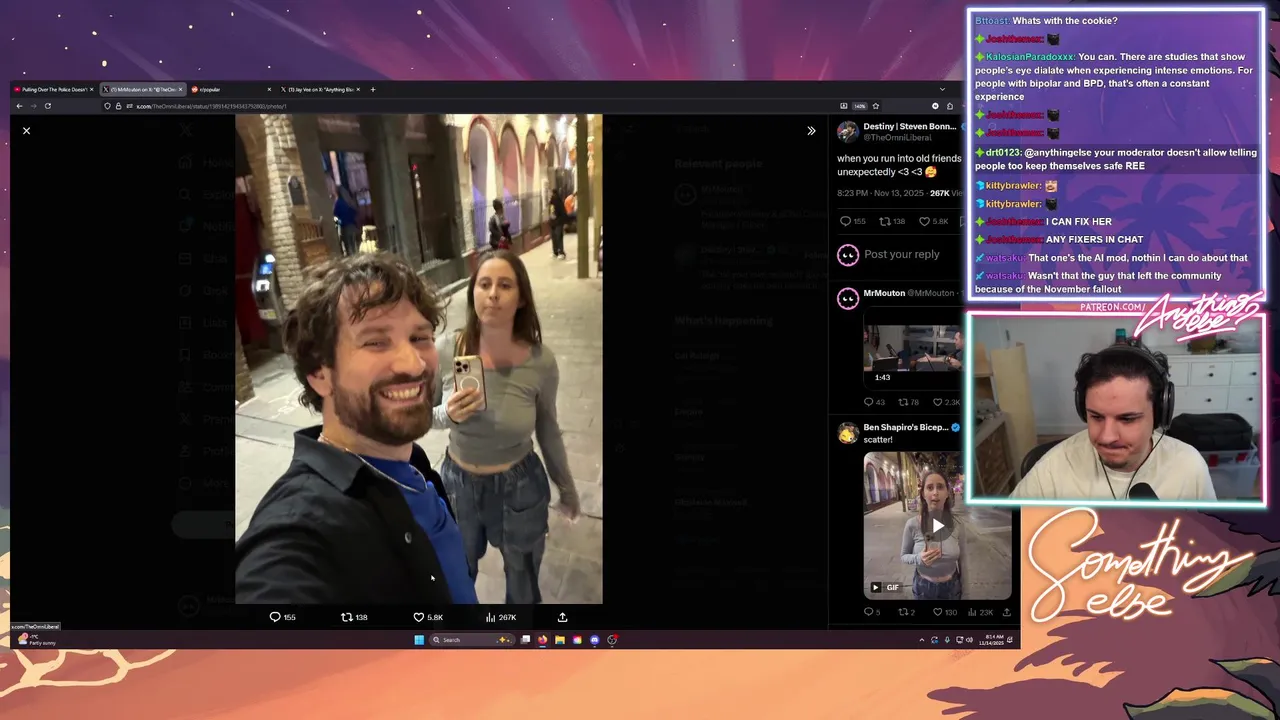Go back with the browser back arrow
Image resolution: width=1280 pixels, height=720 pixels.
tap(19, 106)
